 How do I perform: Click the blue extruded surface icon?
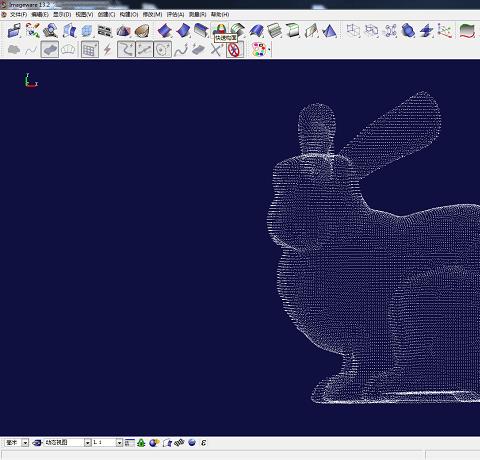pyautogui.click(x=201, y=31)
